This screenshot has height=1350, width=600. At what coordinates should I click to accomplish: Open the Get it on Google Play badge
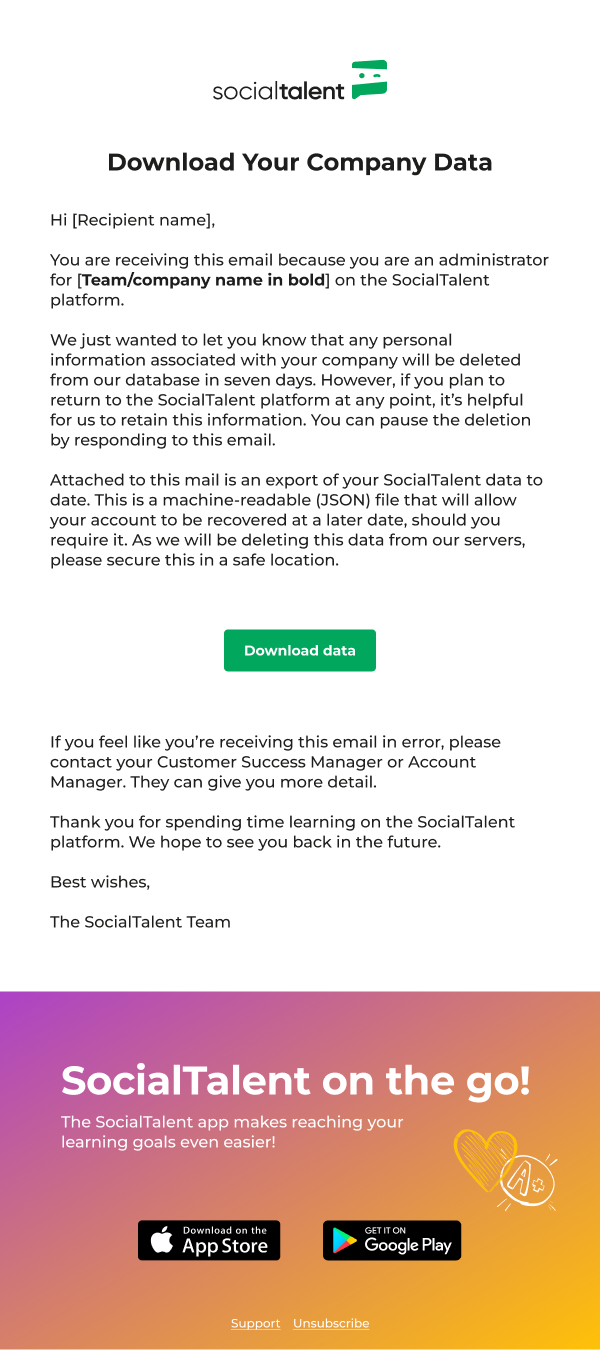(x=392, y=1240)
